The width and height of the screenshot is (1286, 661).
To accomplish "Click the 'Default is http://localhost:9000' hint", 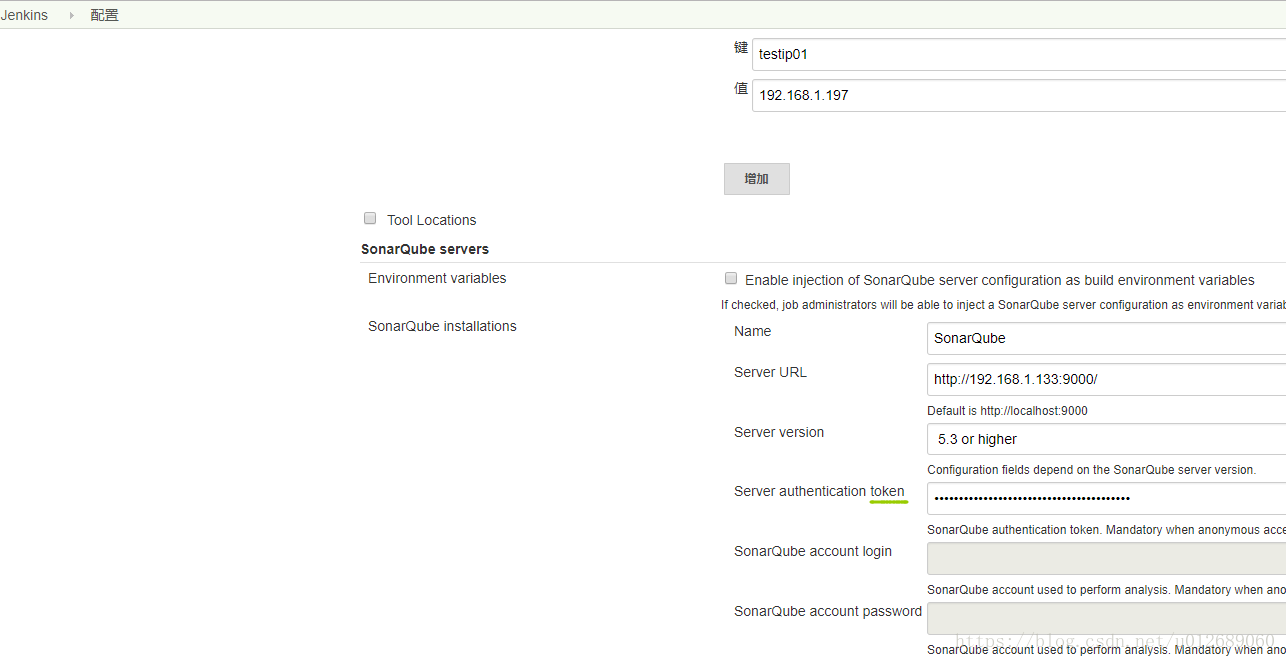I will coord(1007,411).
